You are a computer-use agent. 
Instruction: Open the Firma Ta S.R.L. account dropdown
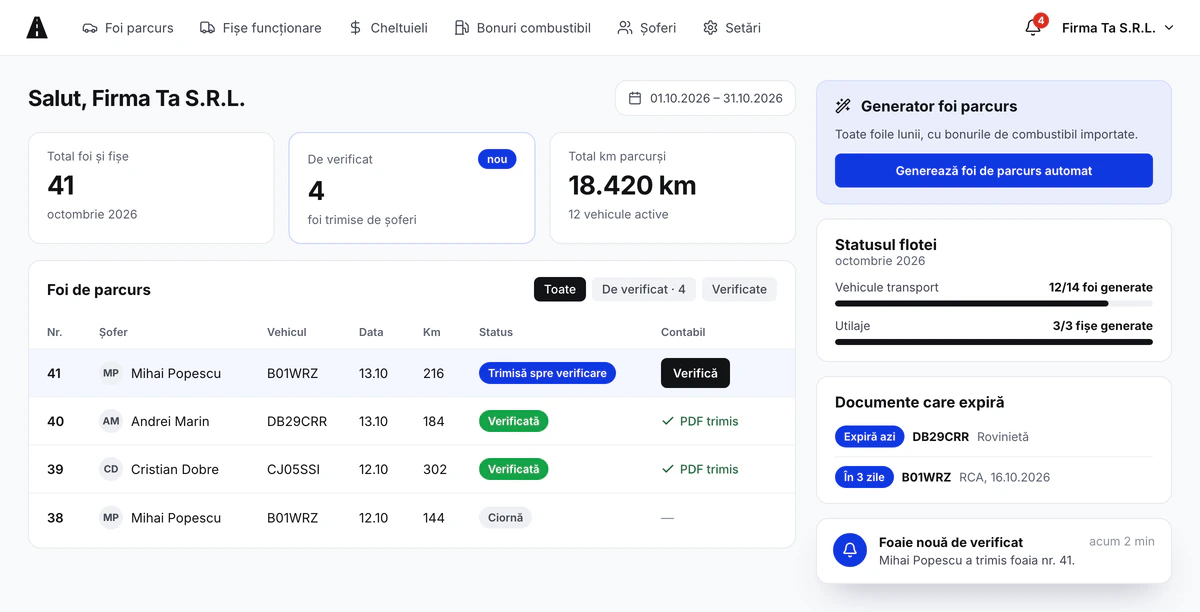[1117, 28]
